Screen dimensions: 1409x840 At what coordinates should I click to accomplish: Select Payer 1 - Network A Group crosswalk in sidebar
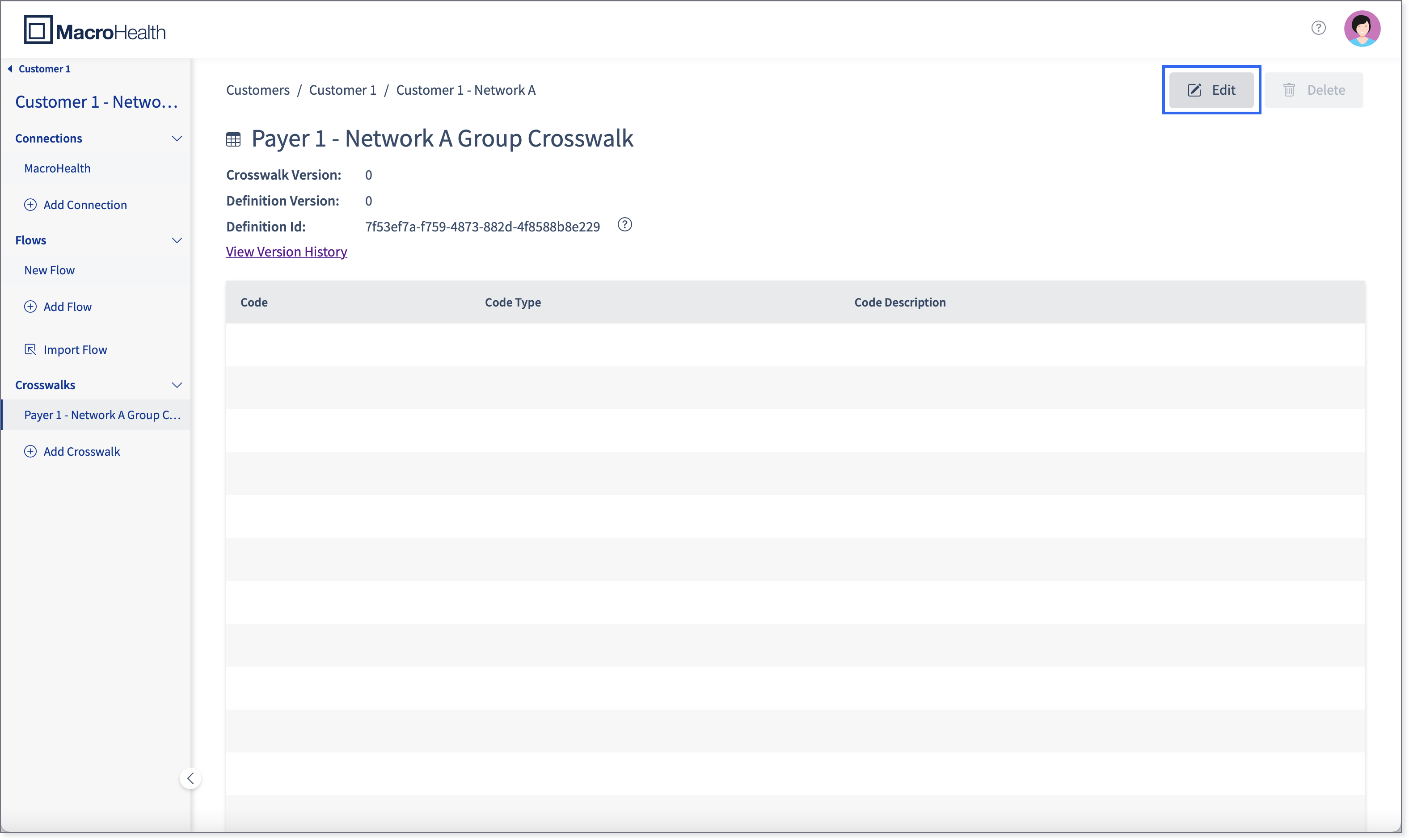[x=96, y=416]
